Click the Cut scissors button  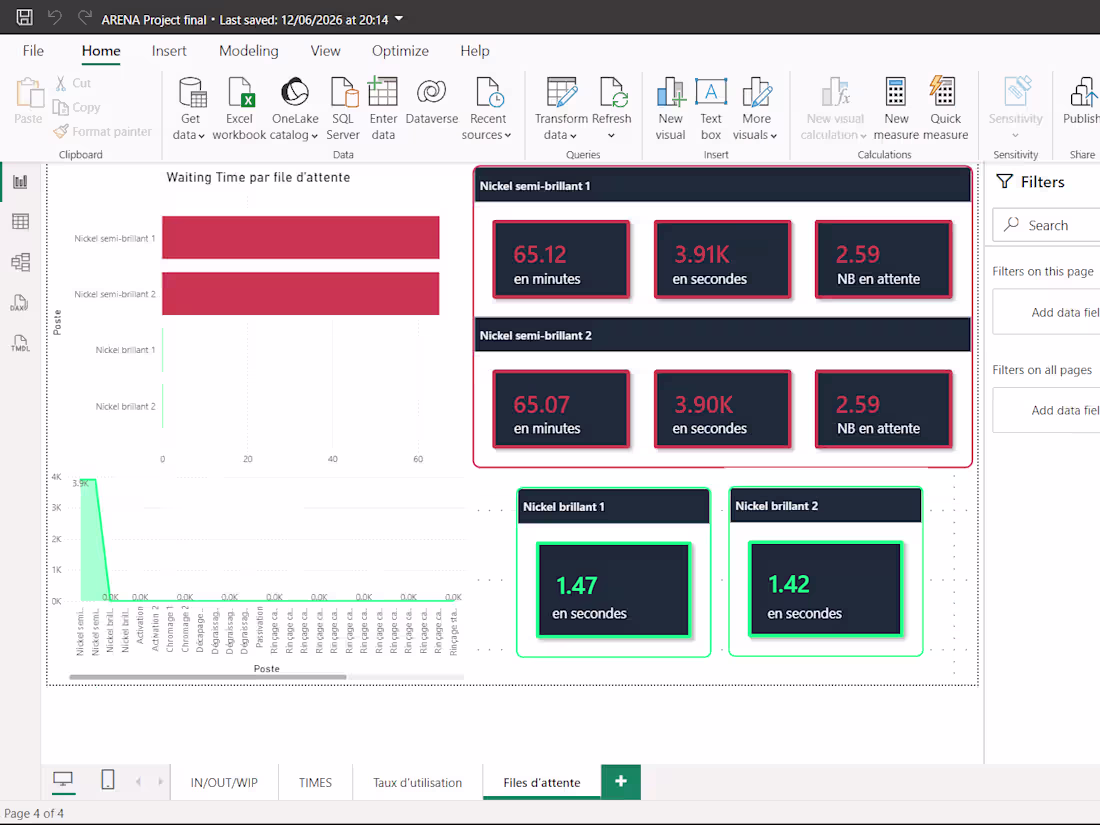(73, 83)
